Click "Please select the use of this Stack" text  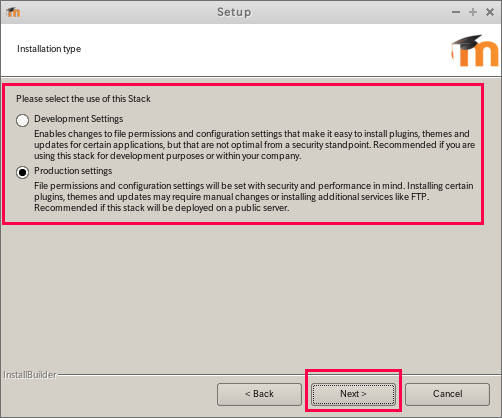[x=83, y=99]
